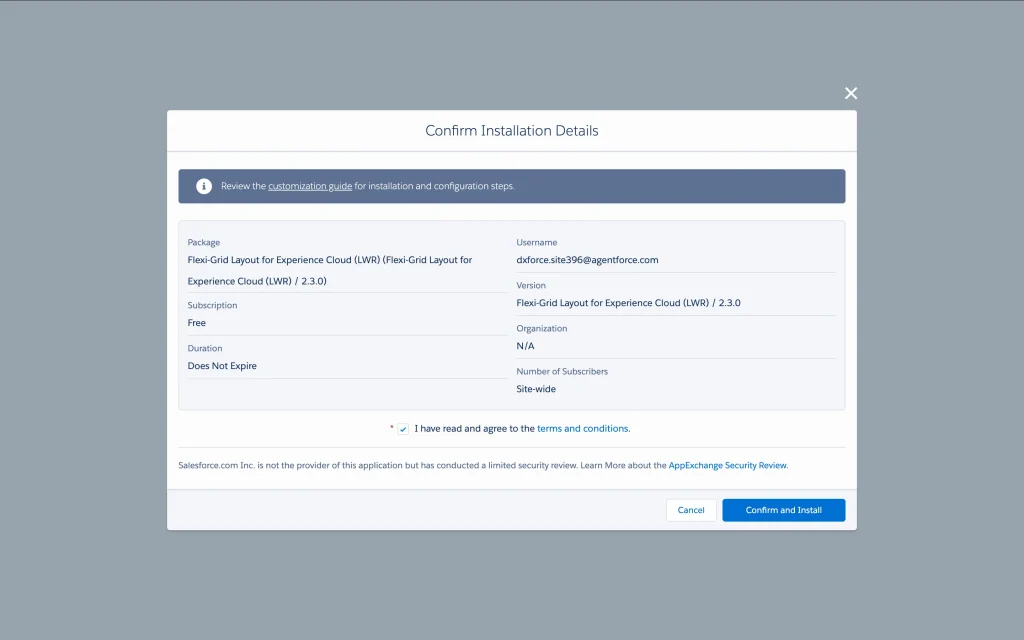Click the Does Not Expire duration value
The image size is (1024, 640).
(x=222, y=366)
